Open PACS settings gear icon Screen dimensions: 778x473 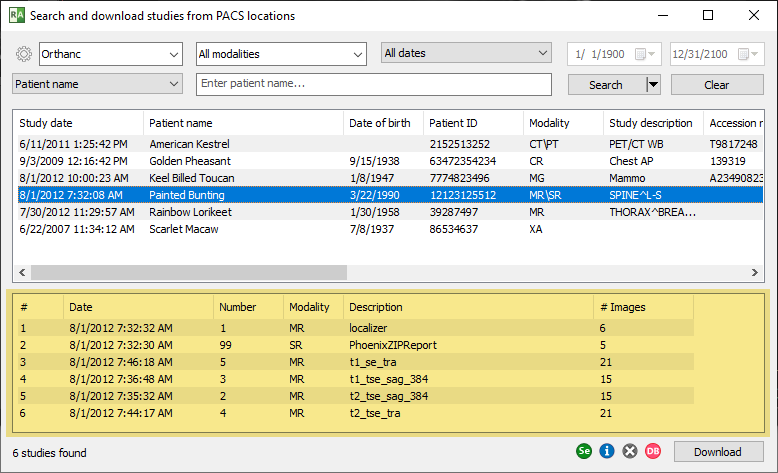[25, 54]
